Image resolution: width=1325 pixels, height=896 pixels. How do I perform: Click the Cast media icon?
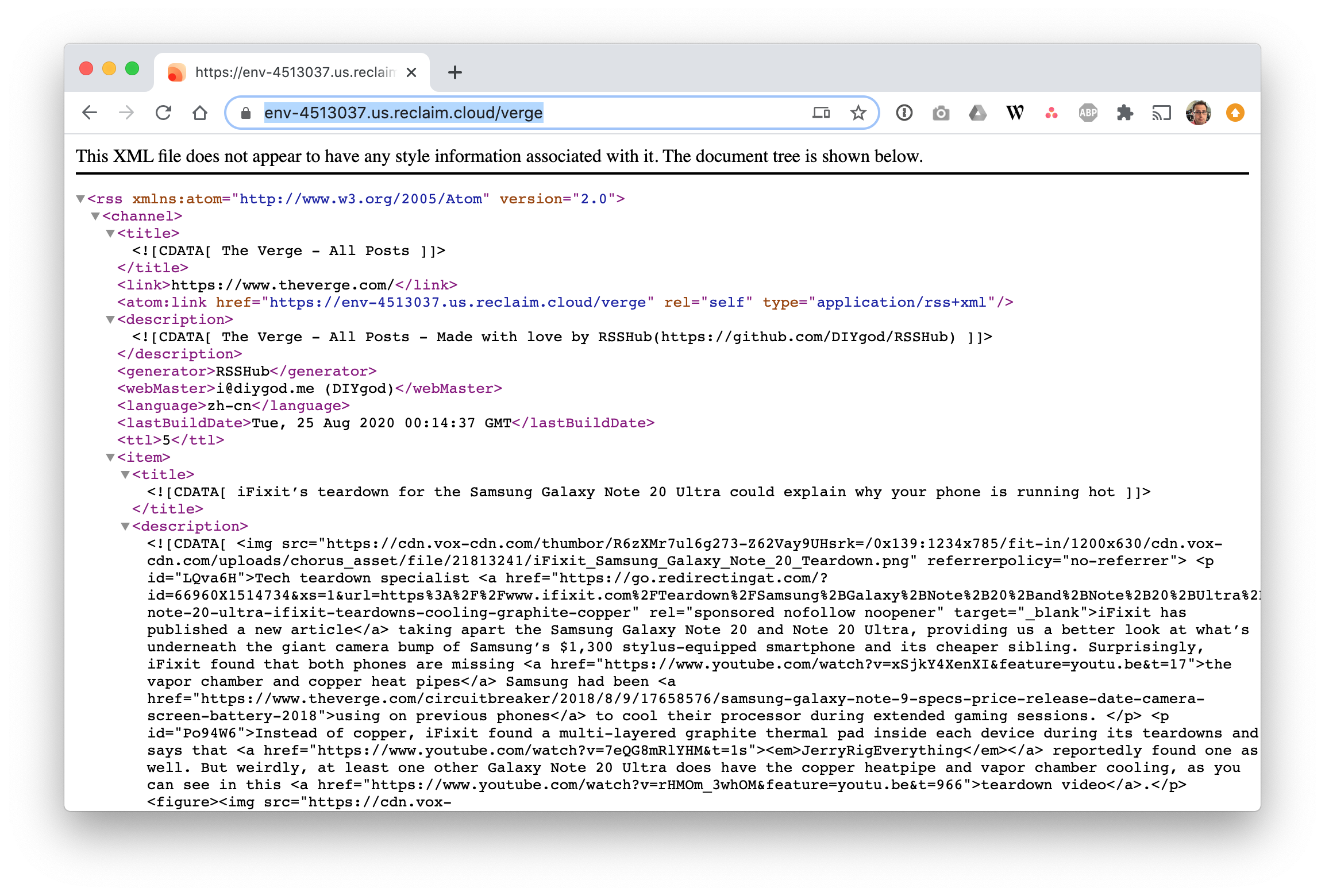tap(1161, 113)
